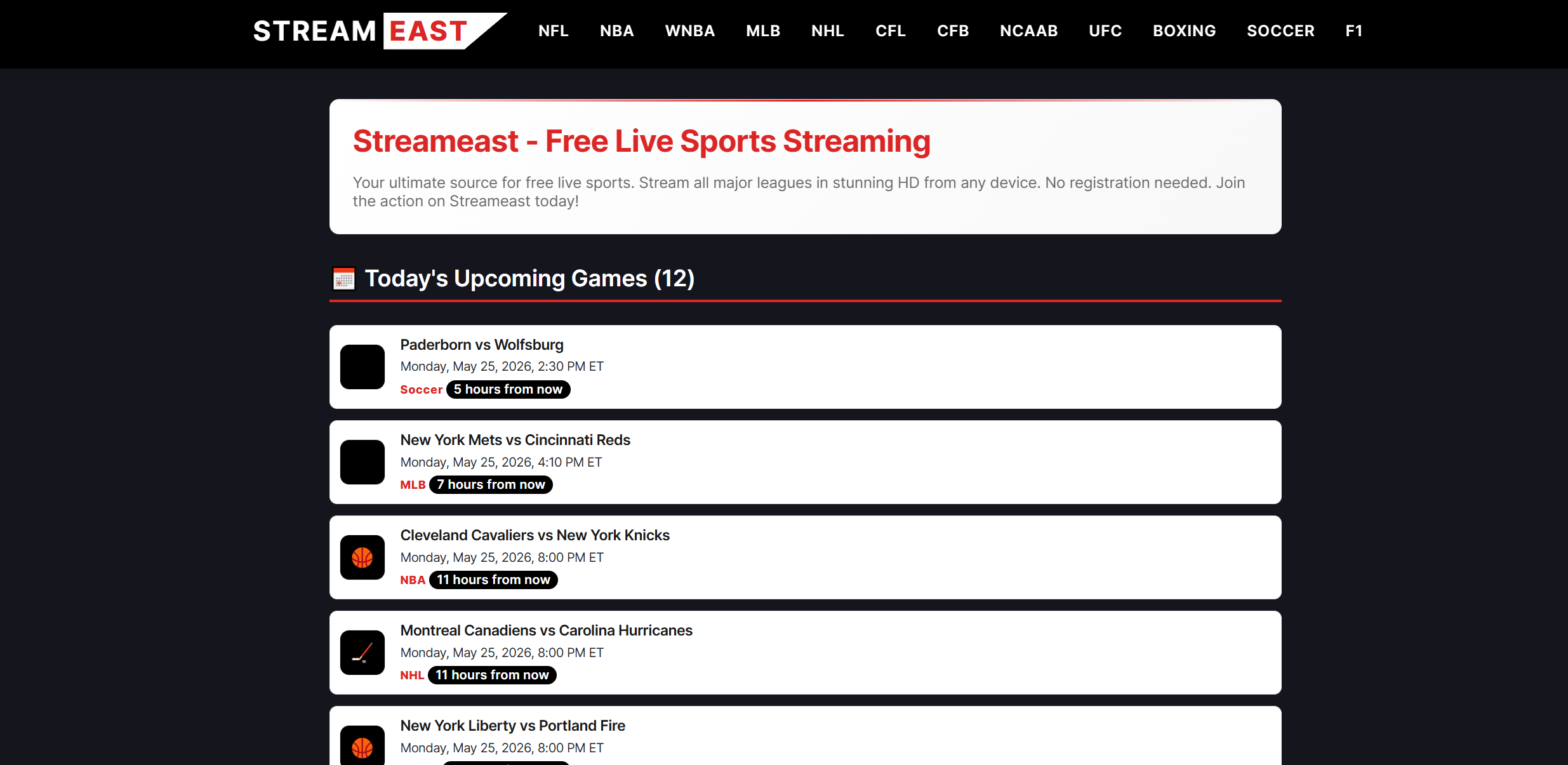Click 'Monday, May 25, 2026, 4:10 PM ET'

click(501, 462)
